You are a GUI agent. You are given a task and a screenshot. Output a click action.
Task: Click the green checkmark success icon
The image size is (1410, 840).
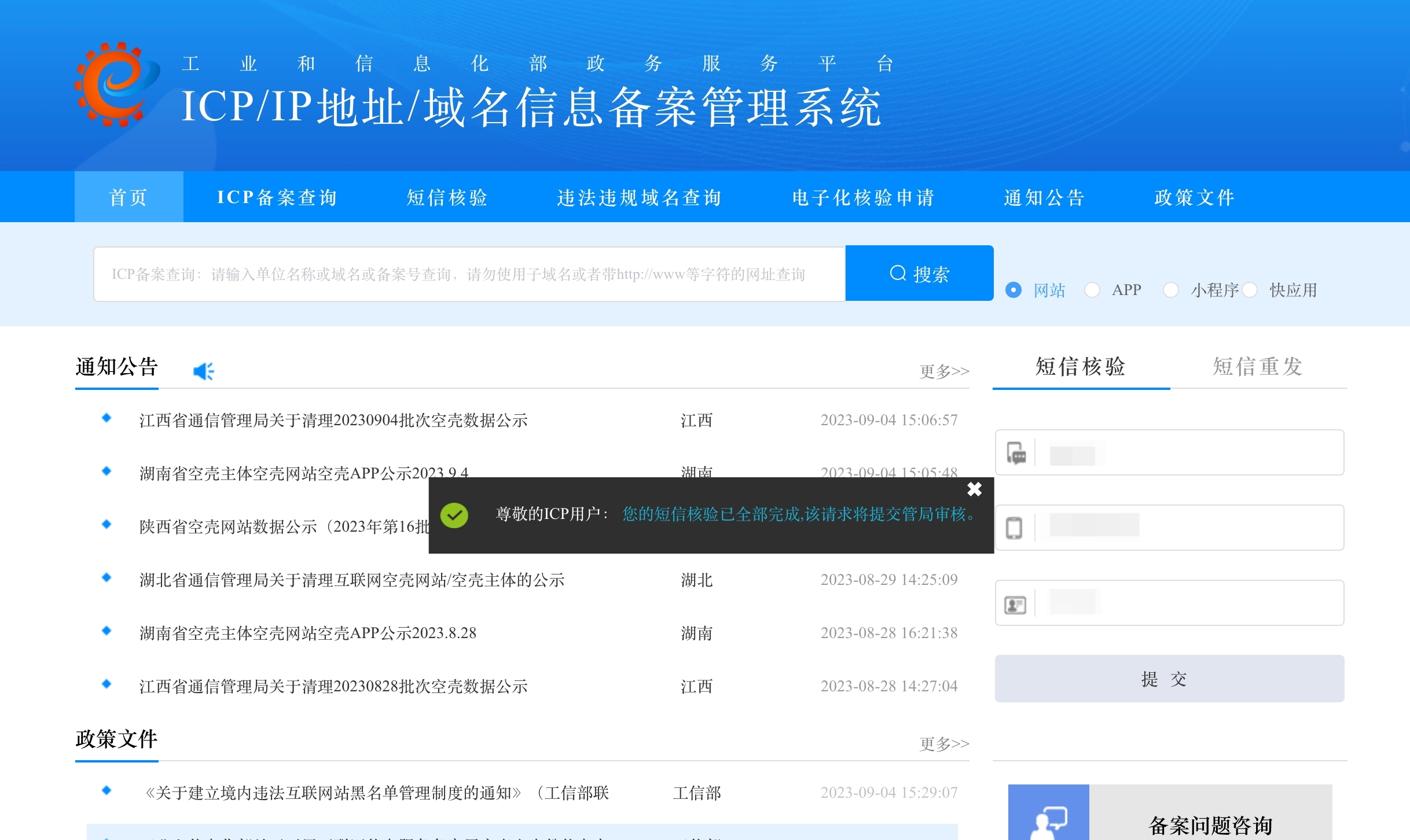point(454,515)
